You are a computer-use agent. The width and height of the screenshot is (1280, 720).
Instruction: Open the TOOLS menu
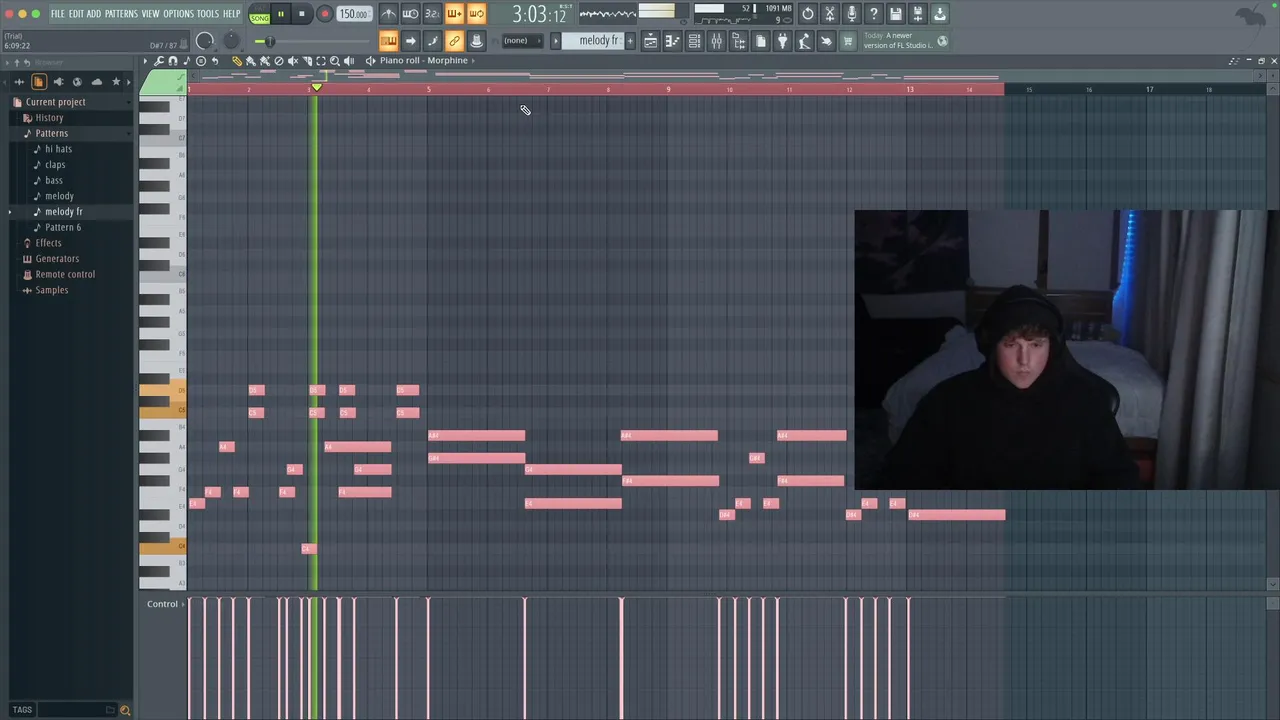[x=208, y=14]
